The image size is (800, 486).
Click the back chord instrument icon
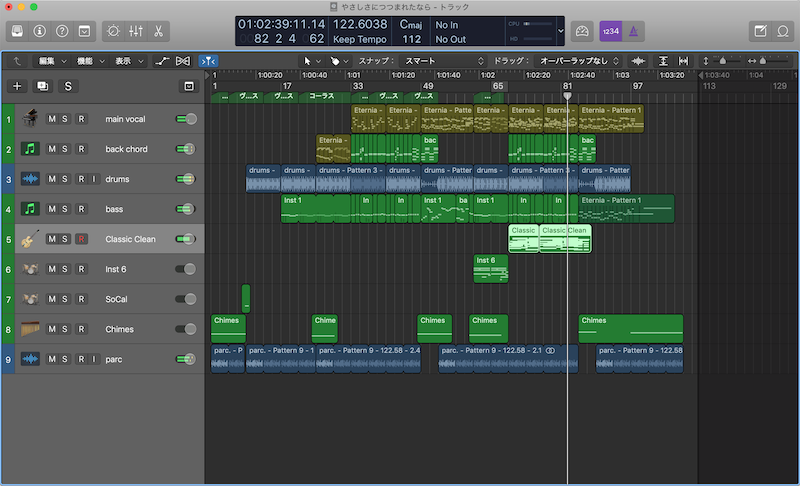pyautogui.click(x=30, y=149)
